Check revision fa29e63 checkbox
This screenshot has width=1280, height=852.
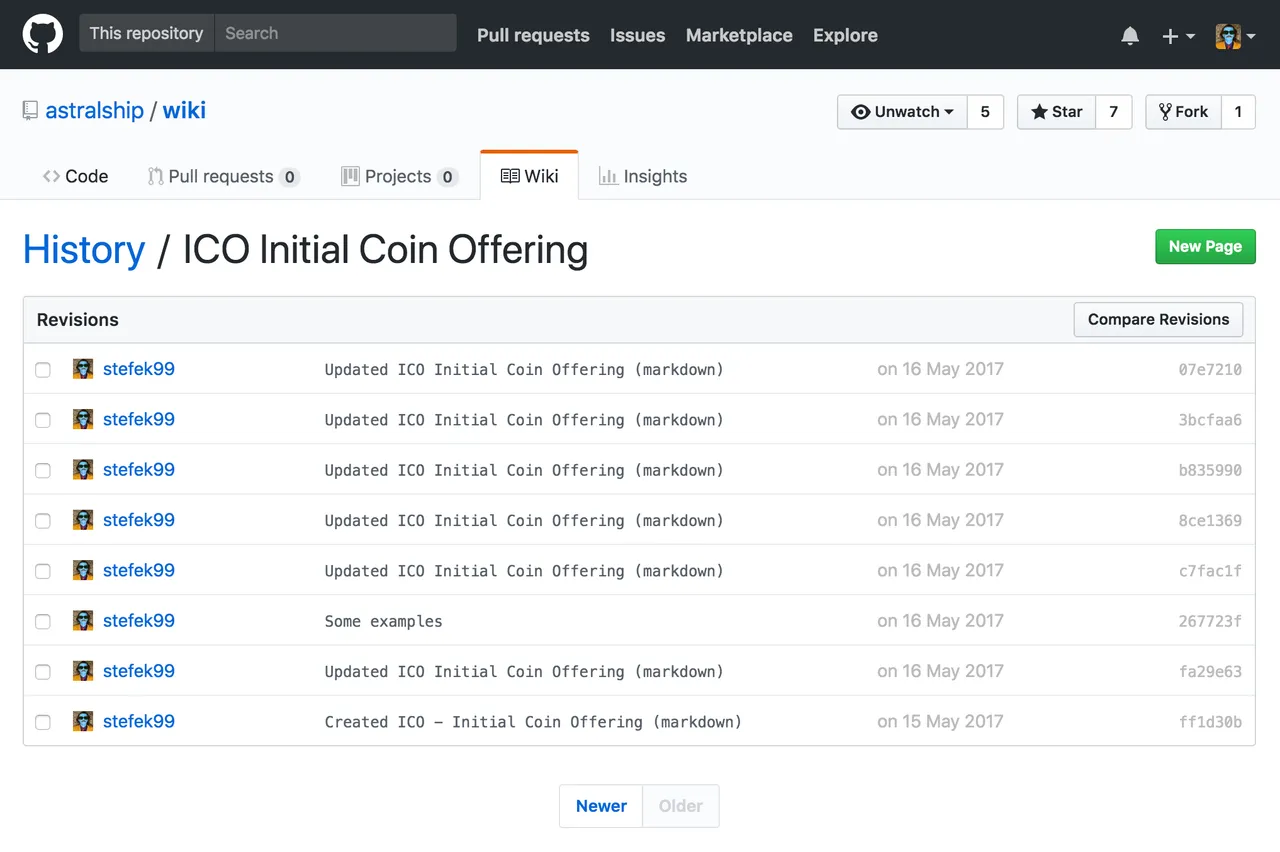[43, 672]
